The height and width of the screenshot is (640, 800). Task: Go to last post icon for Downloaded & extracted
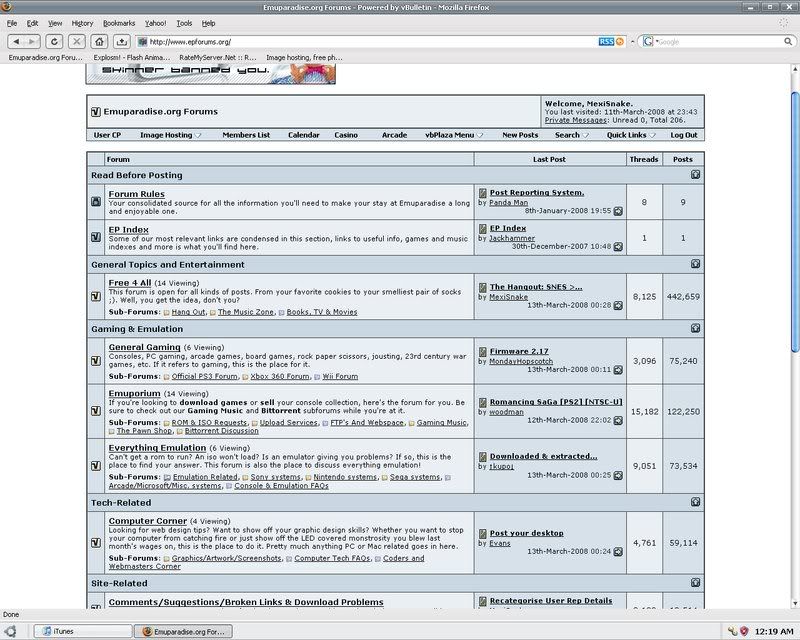coord(618,475)
